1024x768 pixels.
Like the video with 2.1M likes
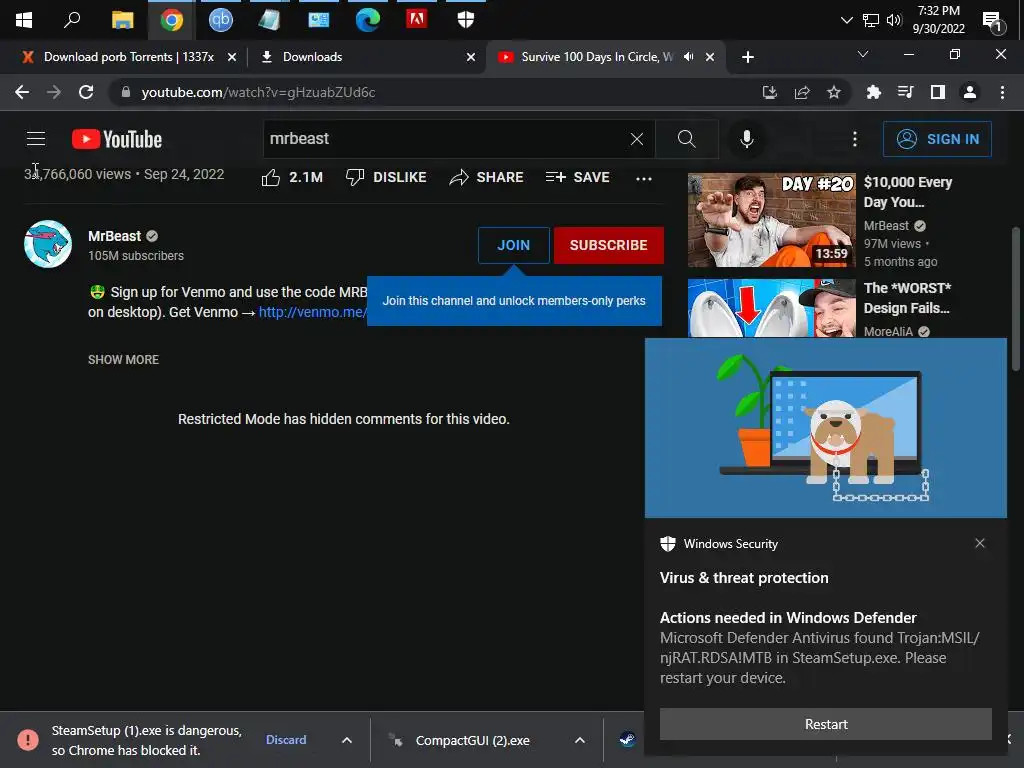click(292, 177)
